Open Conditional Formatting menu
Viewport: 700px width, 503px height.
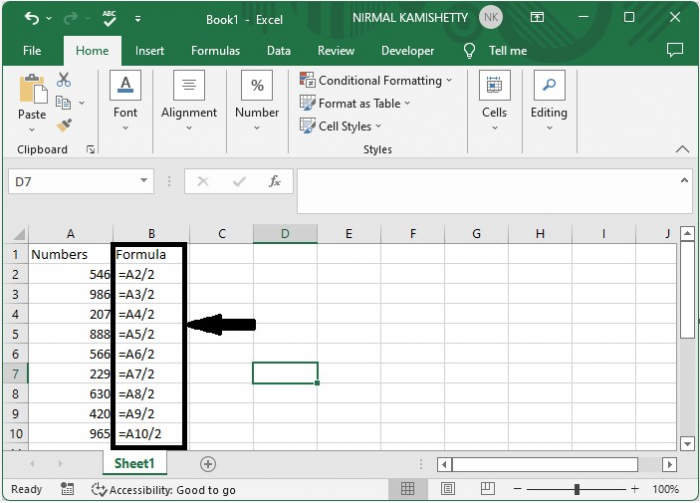click(376, 80)
